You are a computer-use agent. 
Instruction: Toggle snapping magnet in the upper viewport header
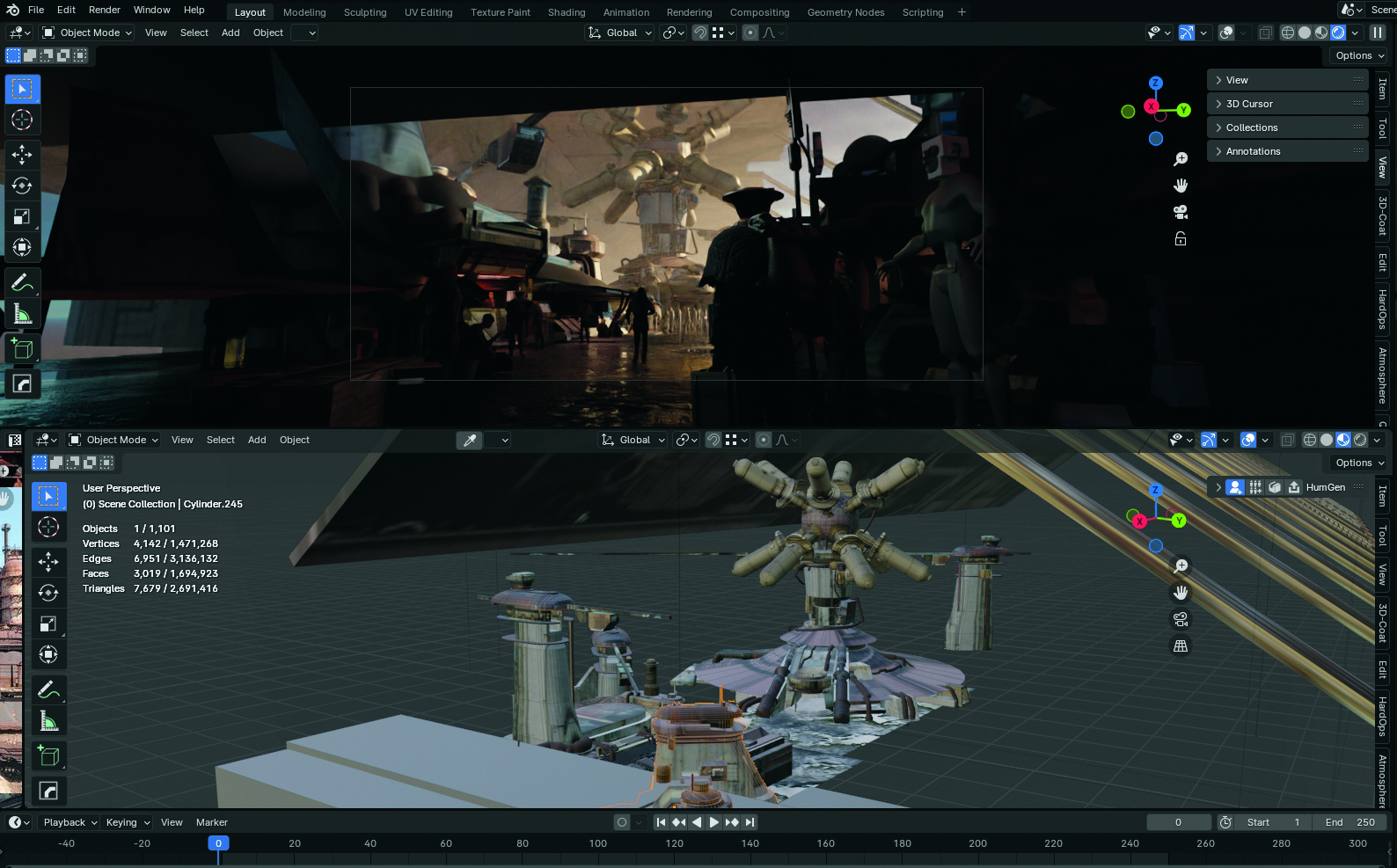click(700, 33)
